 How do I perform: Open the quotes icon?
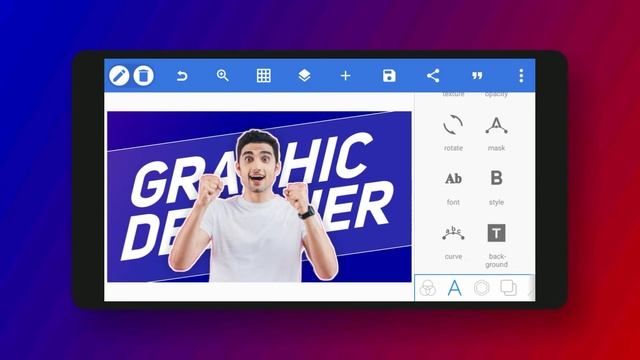pyautogui.click(x=477, y=76)
